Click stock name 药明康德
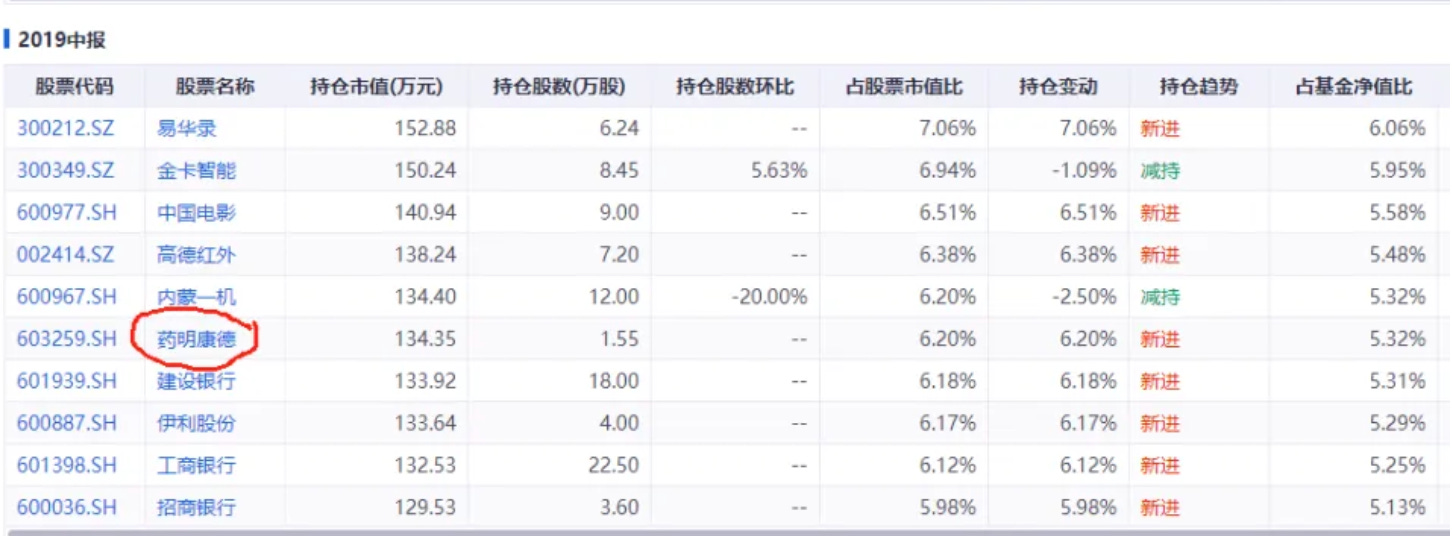1452x536 pixels. tap(197, 339)
